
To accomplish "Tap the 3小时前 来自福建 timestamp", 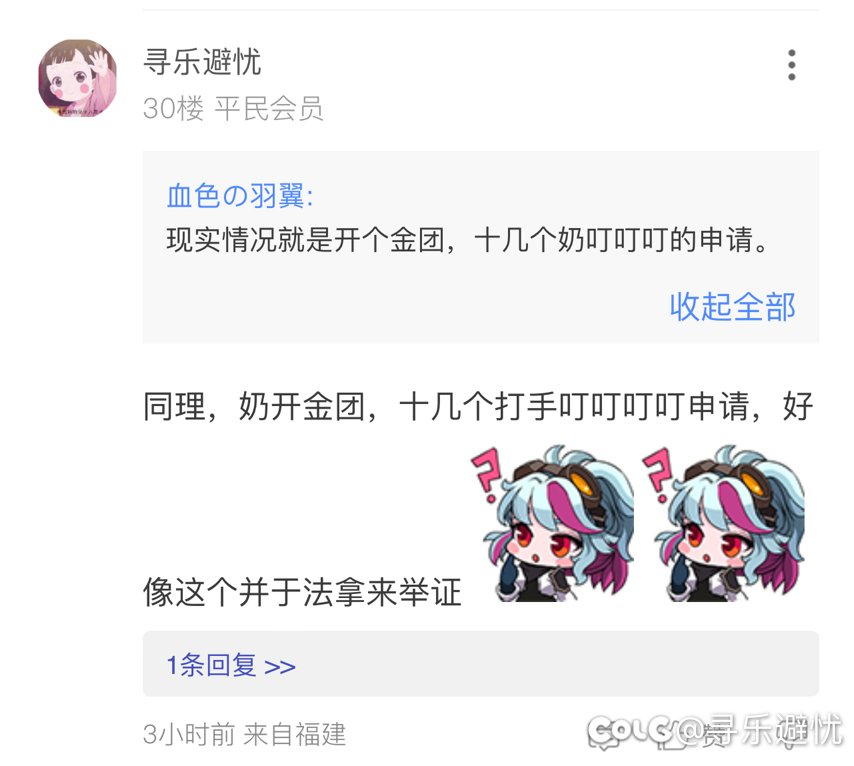I will click(244, 734).
